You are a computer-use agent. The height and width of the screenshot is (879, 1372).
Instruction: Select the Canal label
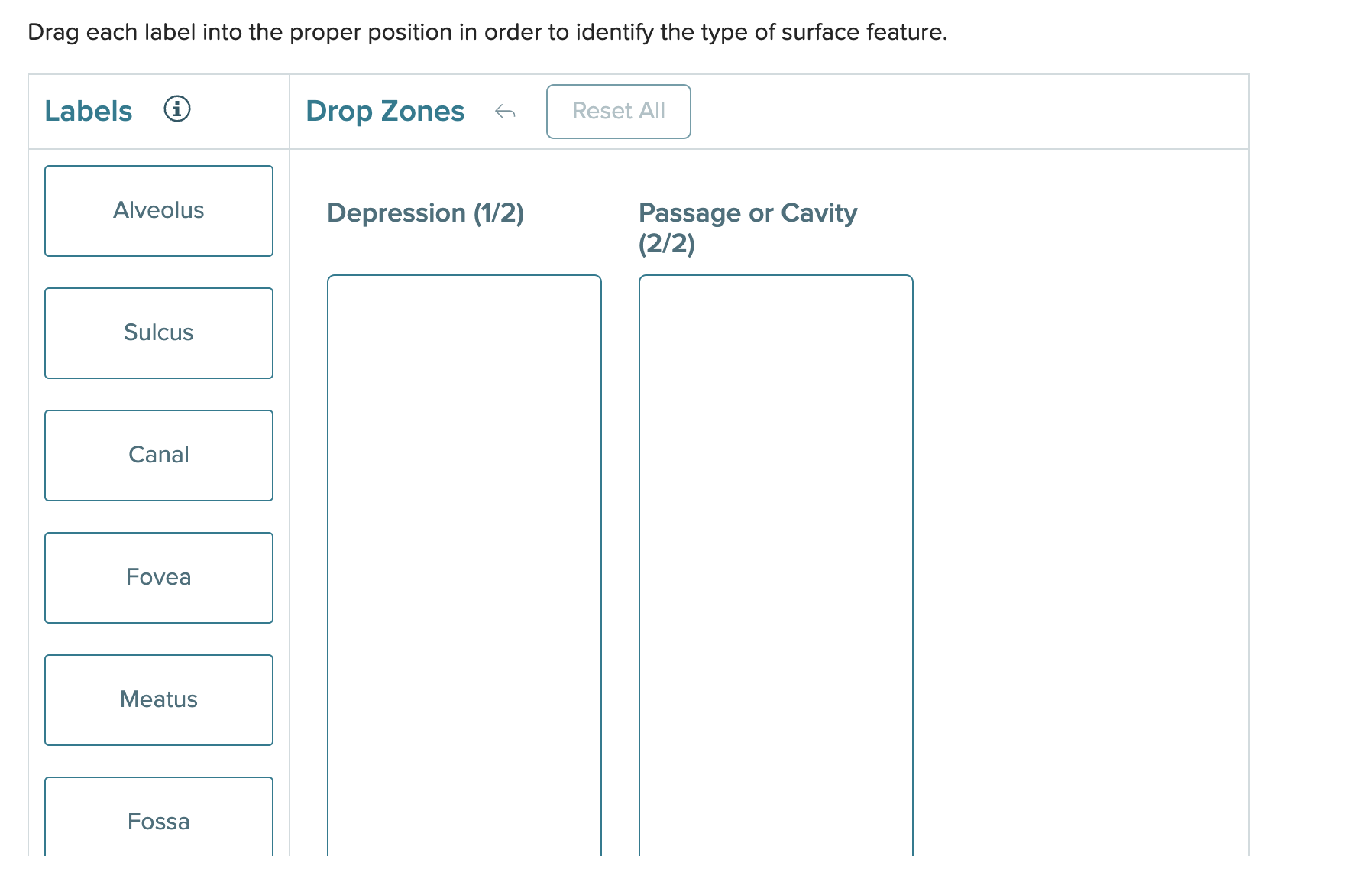coord(159,455)
